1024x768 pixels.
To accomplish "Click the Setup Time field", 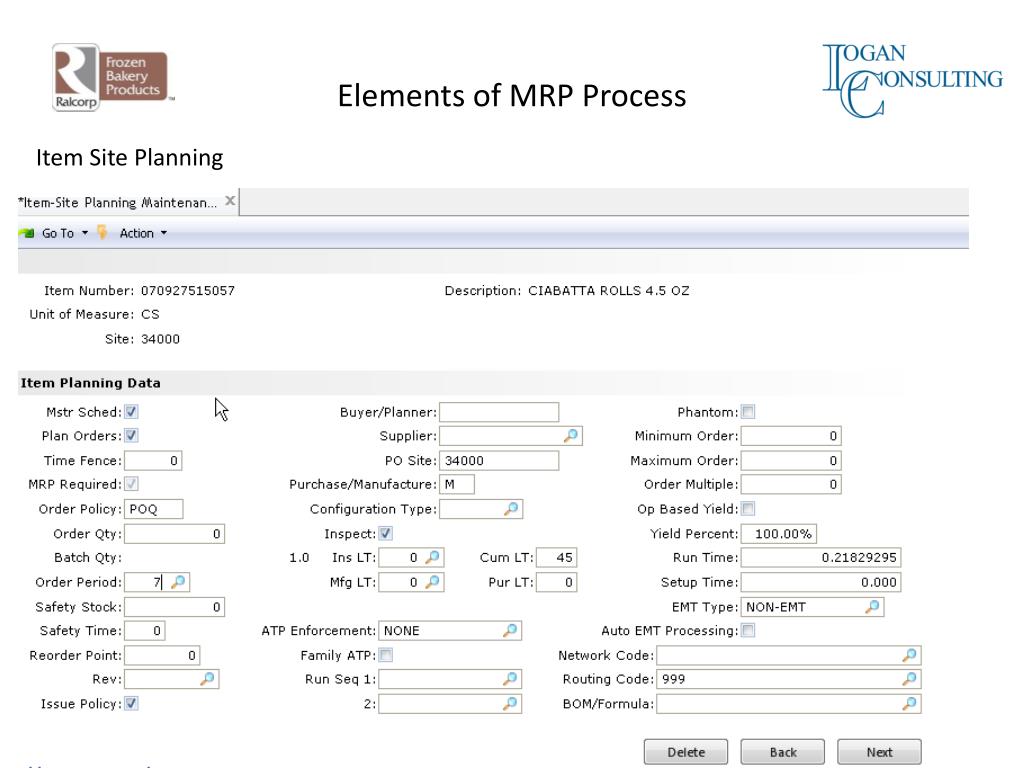I will tap(821, 582).
